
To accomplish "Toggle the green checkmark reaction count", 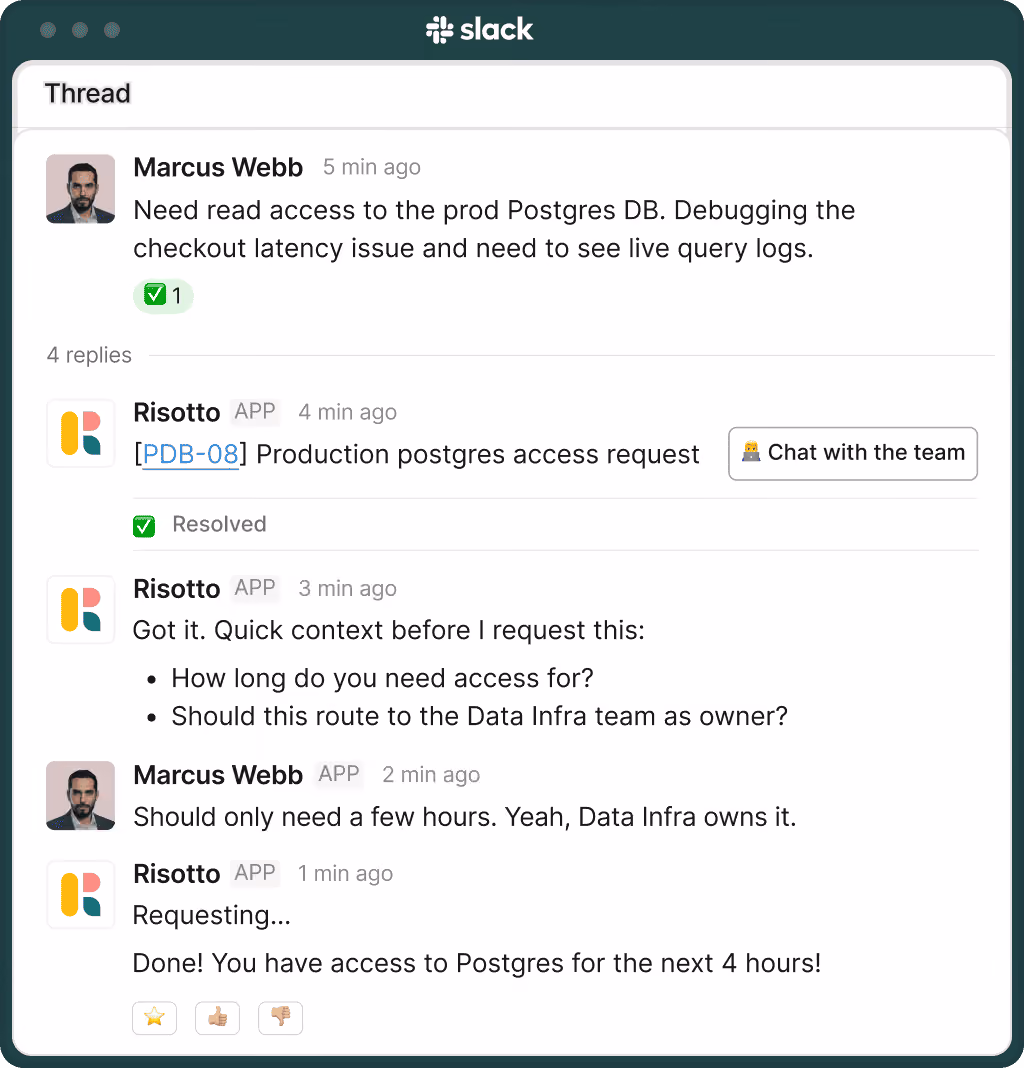I will 164,296.
